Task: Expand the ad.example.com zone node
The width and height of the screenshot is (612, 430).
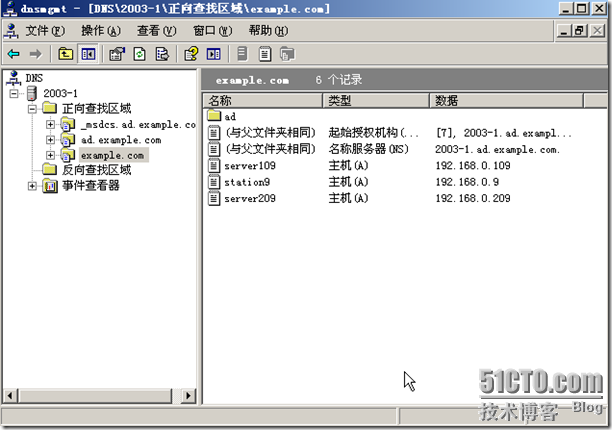Action: pyautogui.click(x=50, y=140)
